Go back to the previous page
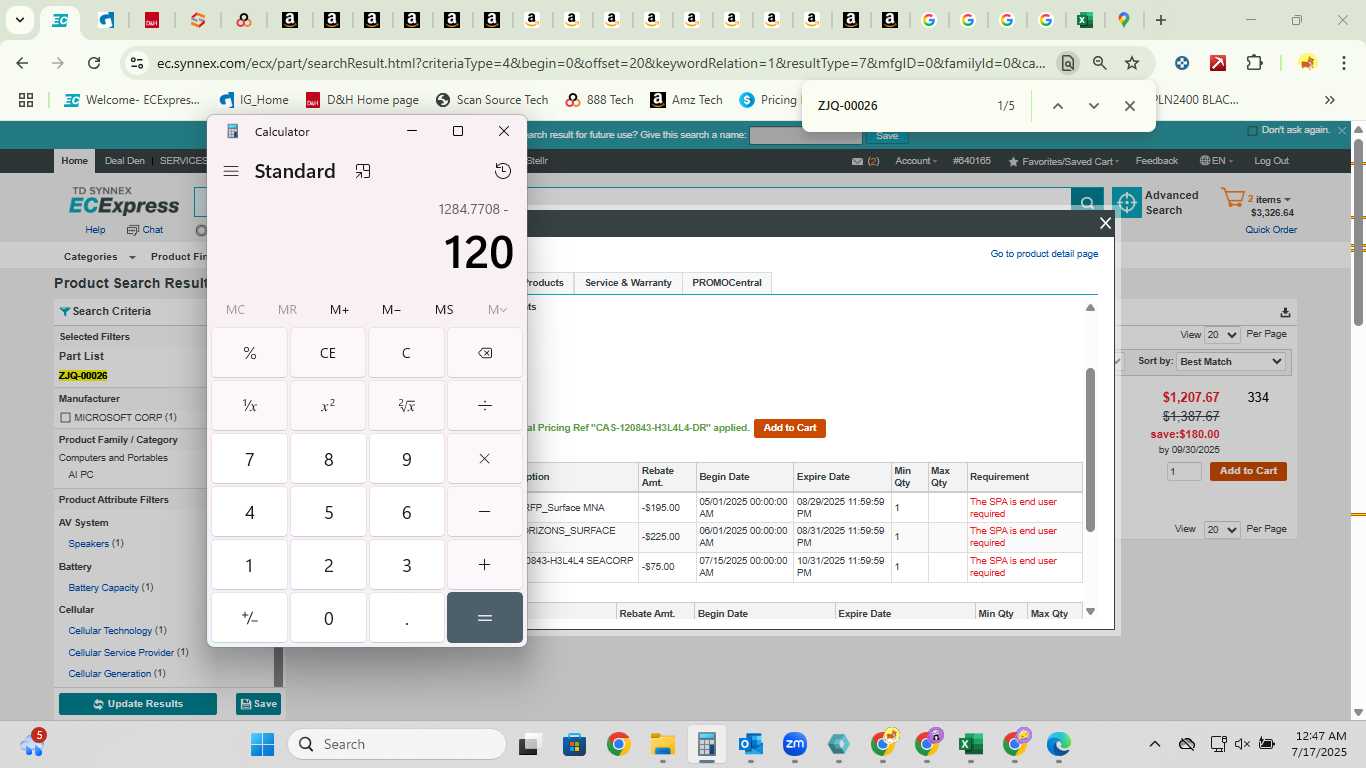 click(23, 63)
